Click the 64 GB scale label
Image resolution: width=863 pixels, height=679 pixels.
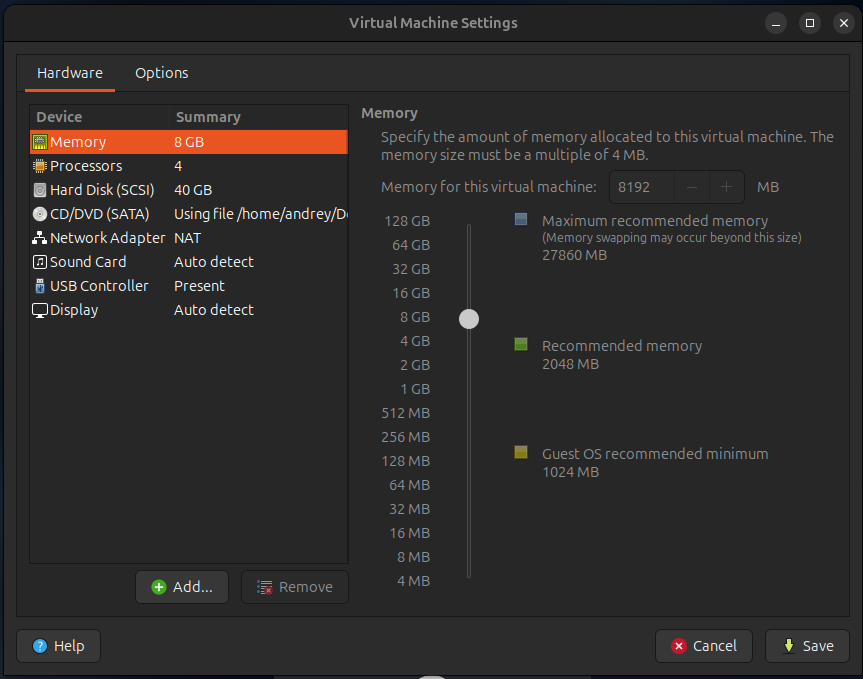click(x=411, y=245)
